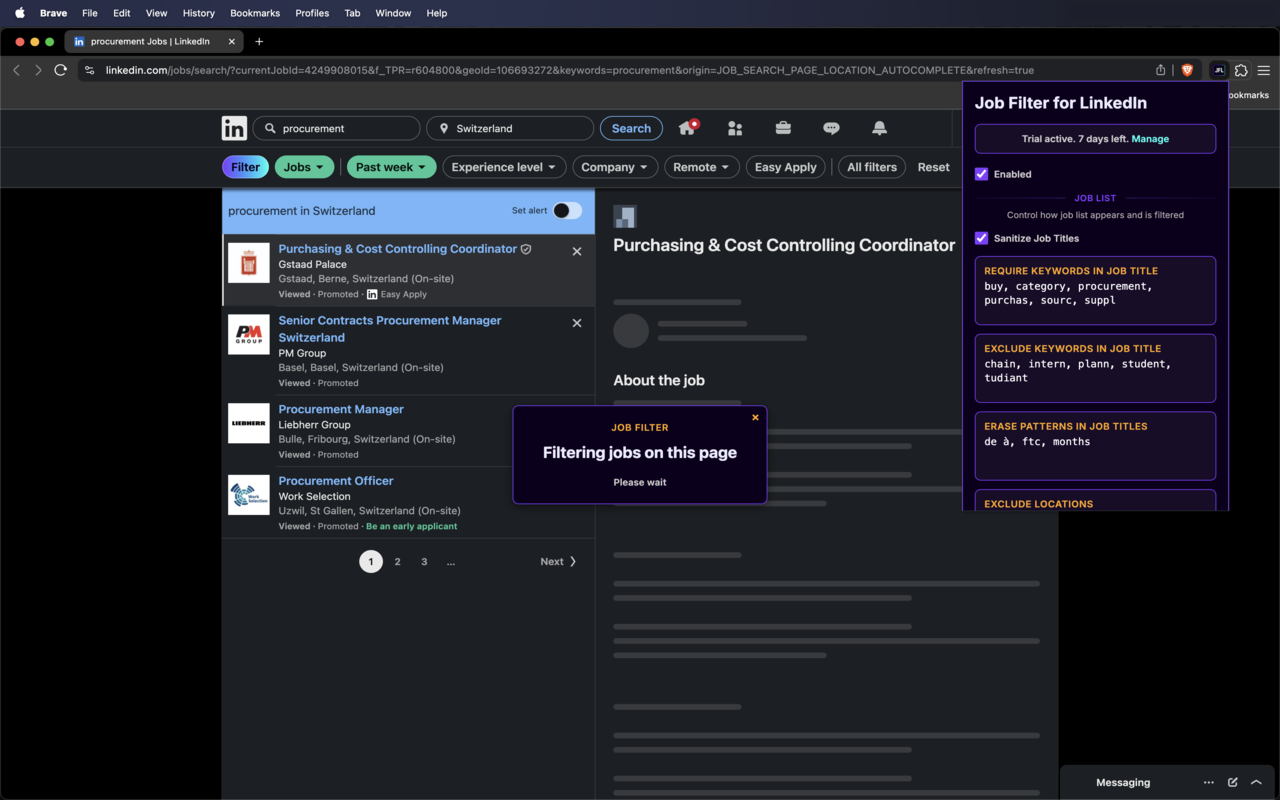
Task: Open the Apple menu
Action: pyautogui.click(x=19, y=13)
